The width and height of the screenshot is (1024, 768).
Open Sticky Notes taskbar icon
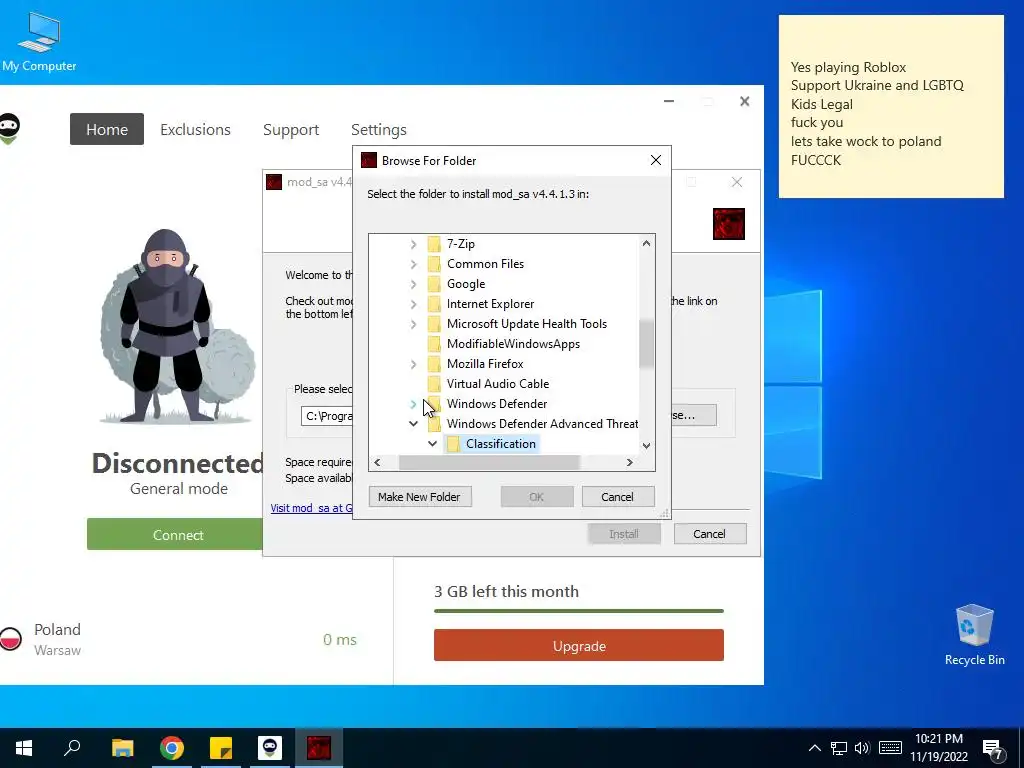pyautogui.click(x=221, y=748)
